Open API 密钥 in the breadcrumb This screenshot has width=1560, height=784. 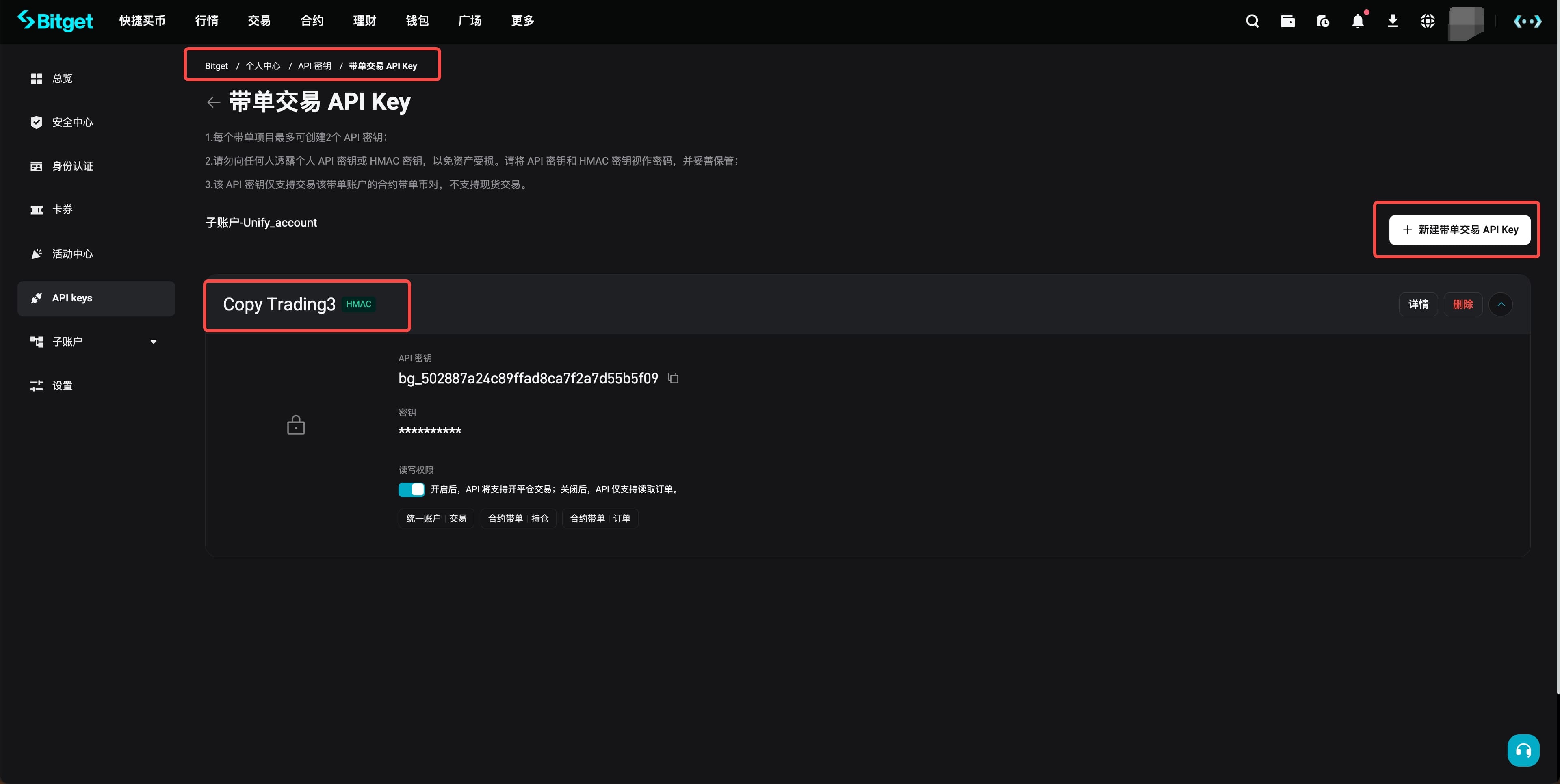(x=314, y=65)
